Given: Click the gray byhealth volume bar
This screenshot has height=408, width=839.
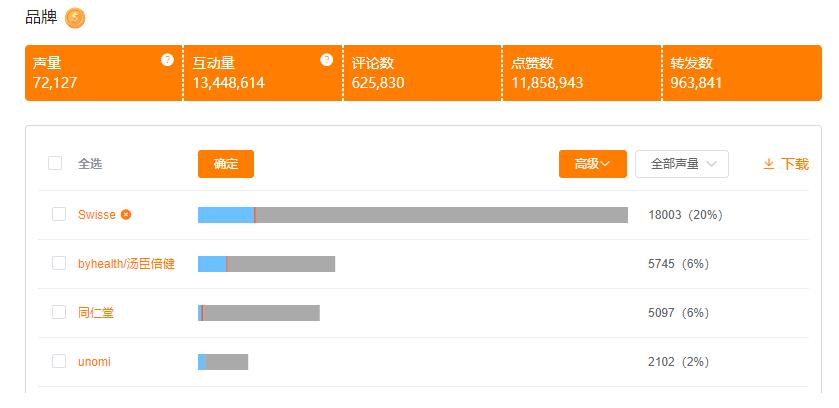Looking at the screenshot, I should (x=281, y=264).
